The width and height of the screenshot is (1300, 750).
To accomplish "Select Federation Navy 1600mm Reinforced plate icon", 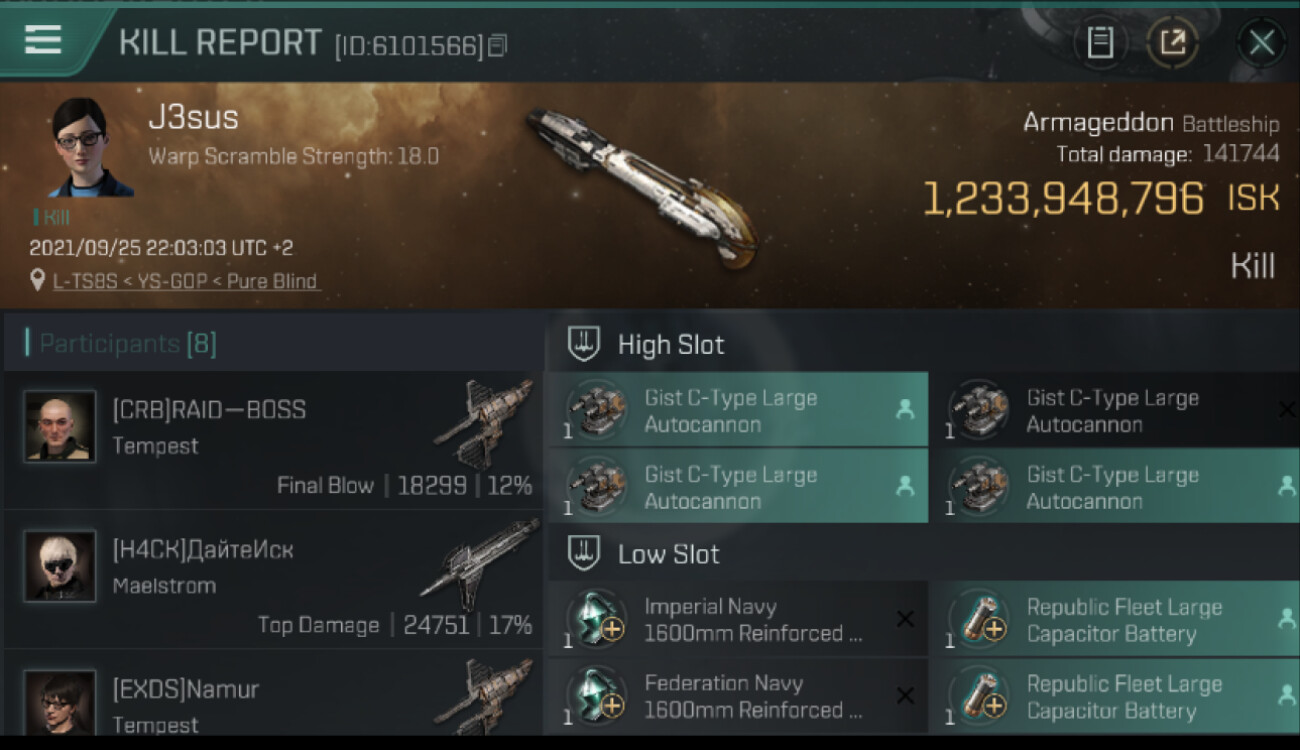I will pyautogui.click(x=598, y=697).
